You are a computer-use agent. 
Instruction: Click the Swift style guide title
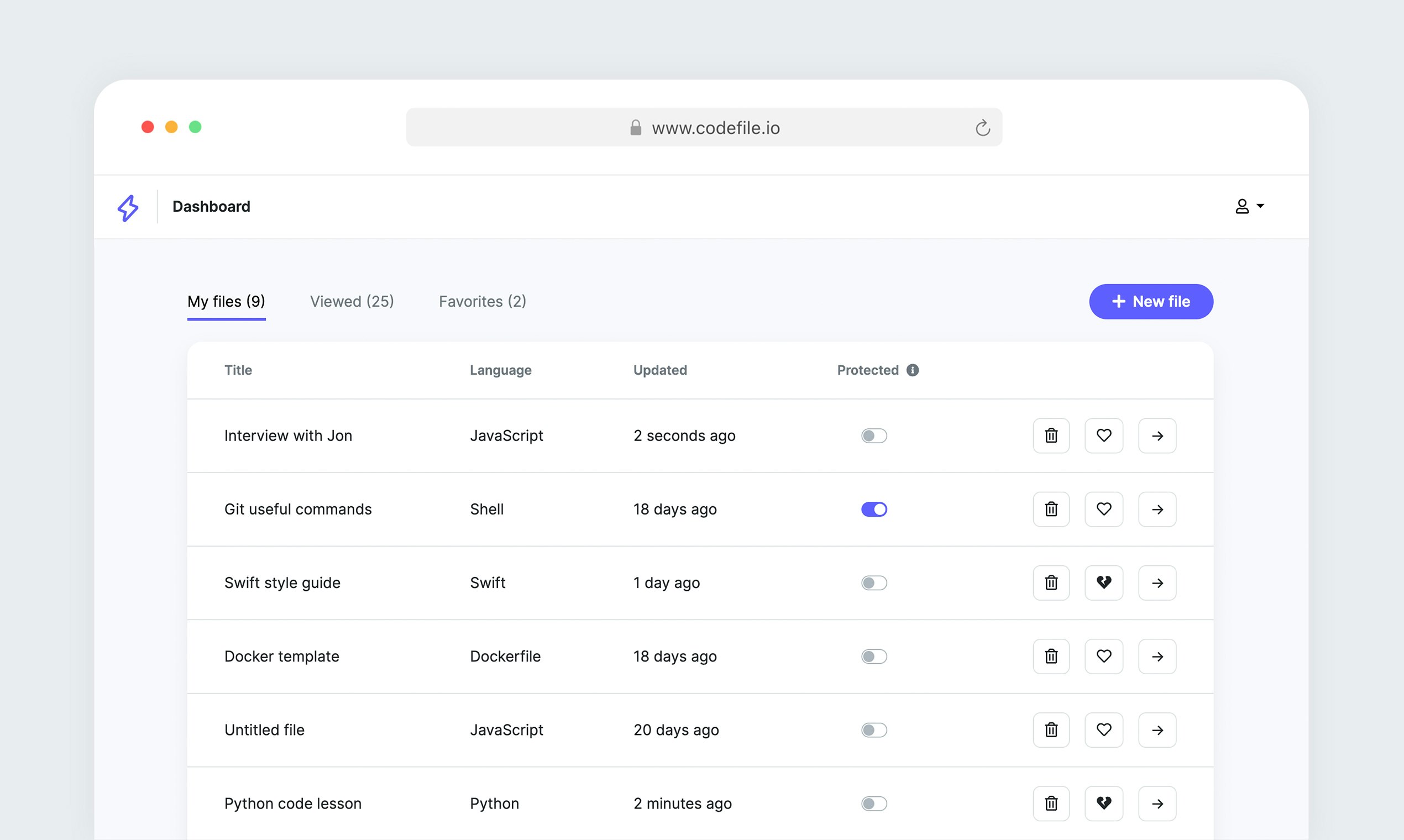pyautogui.click(x=282, y=583)
